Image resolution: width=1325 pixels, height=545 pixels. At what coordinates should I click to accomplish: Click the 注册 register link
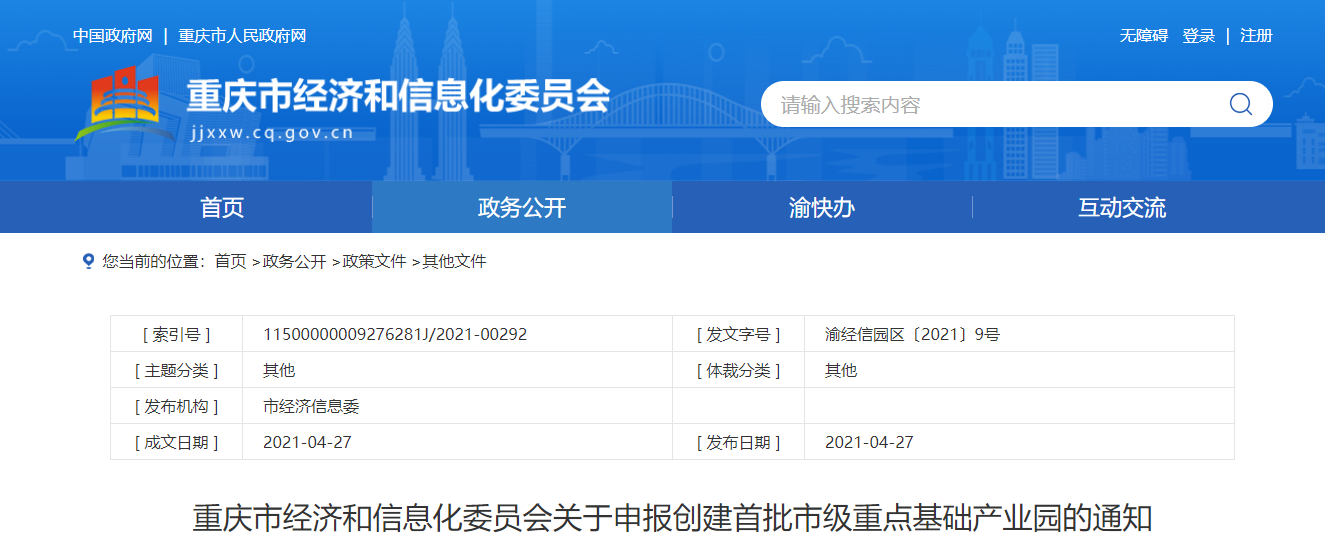[1256, 36]
